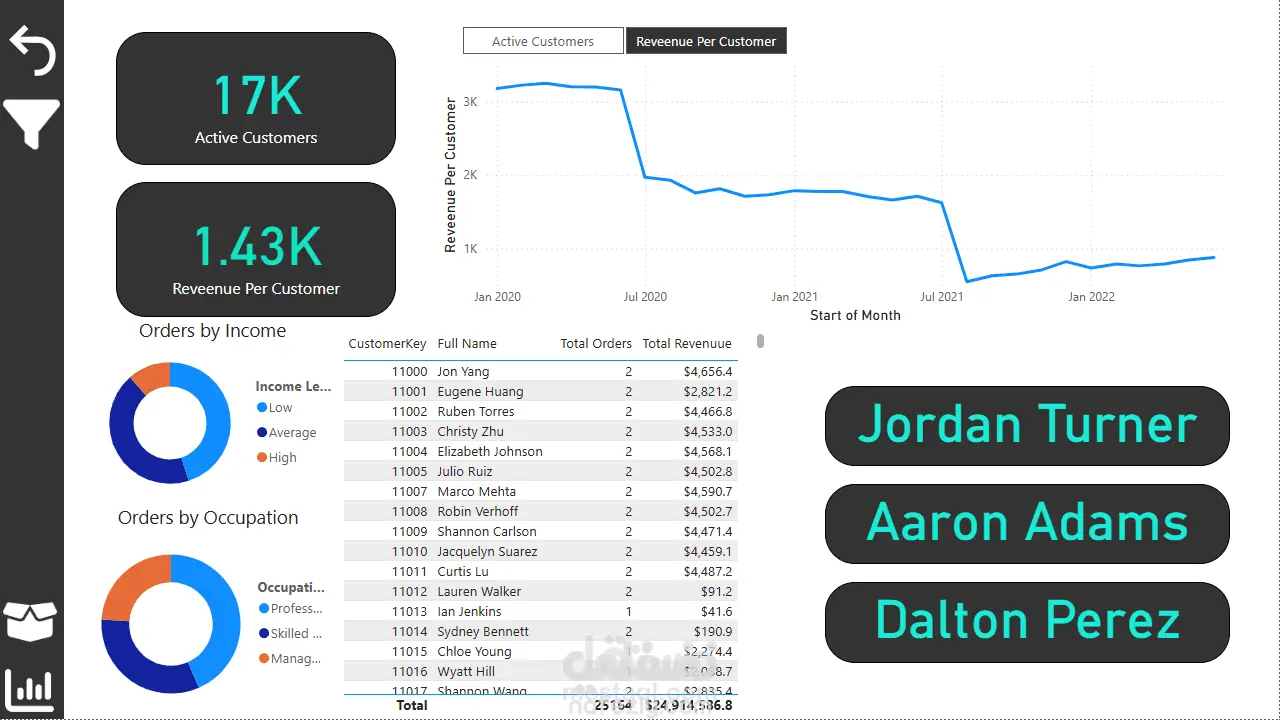Open the filter funnel icon
Screen dimensions: 1280x720
pos(32,124)
